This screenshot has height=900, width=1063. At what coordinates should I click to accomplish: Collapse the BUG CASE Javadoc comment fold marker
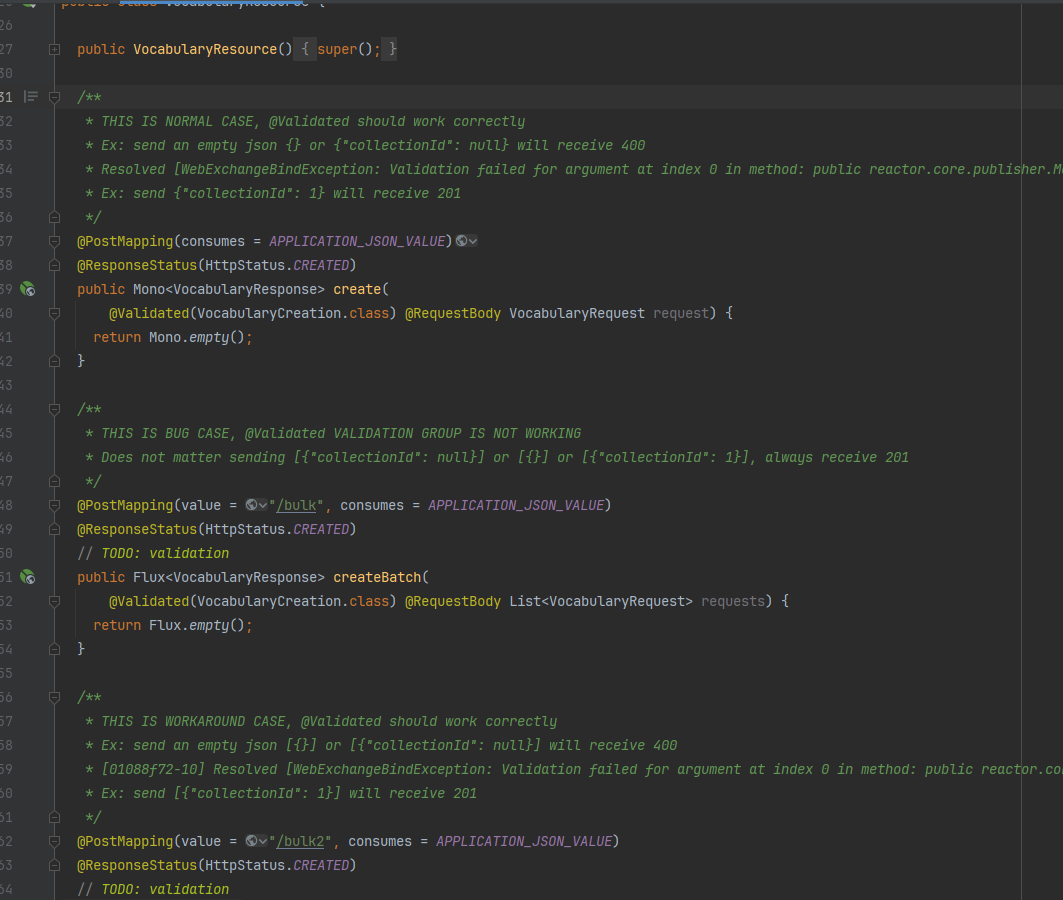(x=54, y=409)
